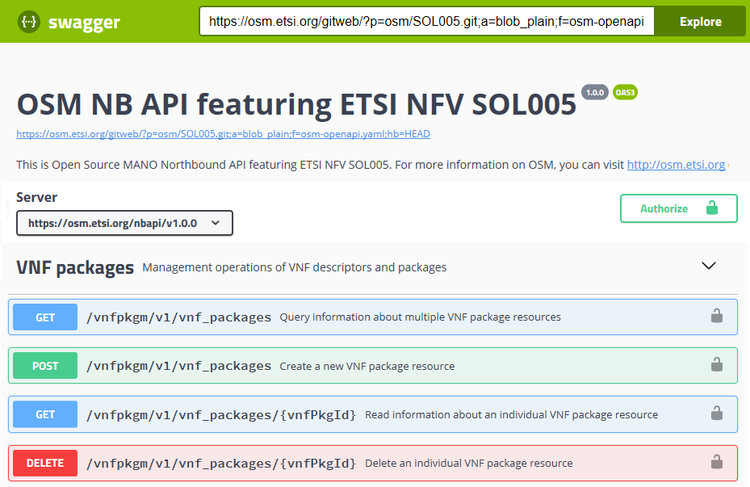
Task: Expand the DELETE vnf_packages/{vnfPkgId} operation
Action: click(x=220, y=463)
